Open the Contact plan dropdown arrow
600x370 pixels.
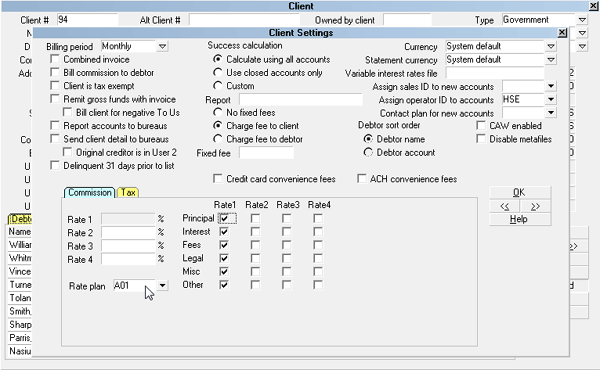pos(551,112)
